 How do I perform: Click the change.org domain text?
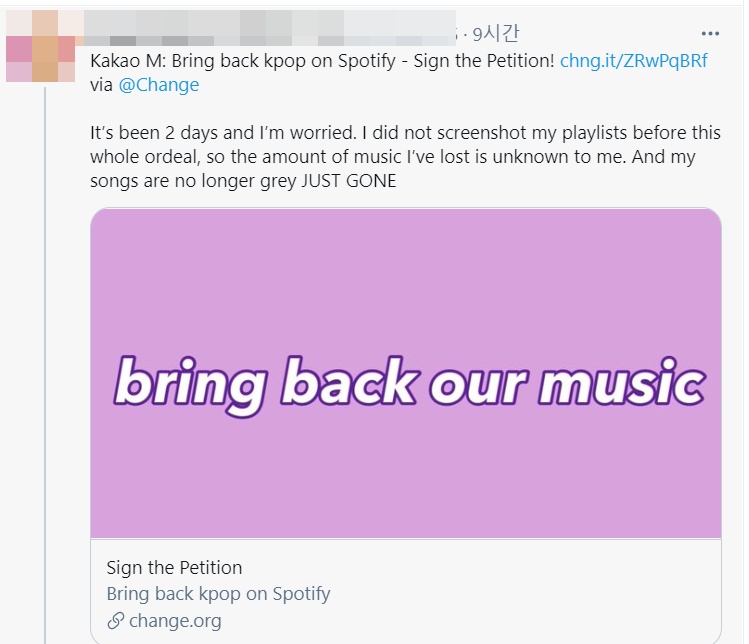click(175, 621)
